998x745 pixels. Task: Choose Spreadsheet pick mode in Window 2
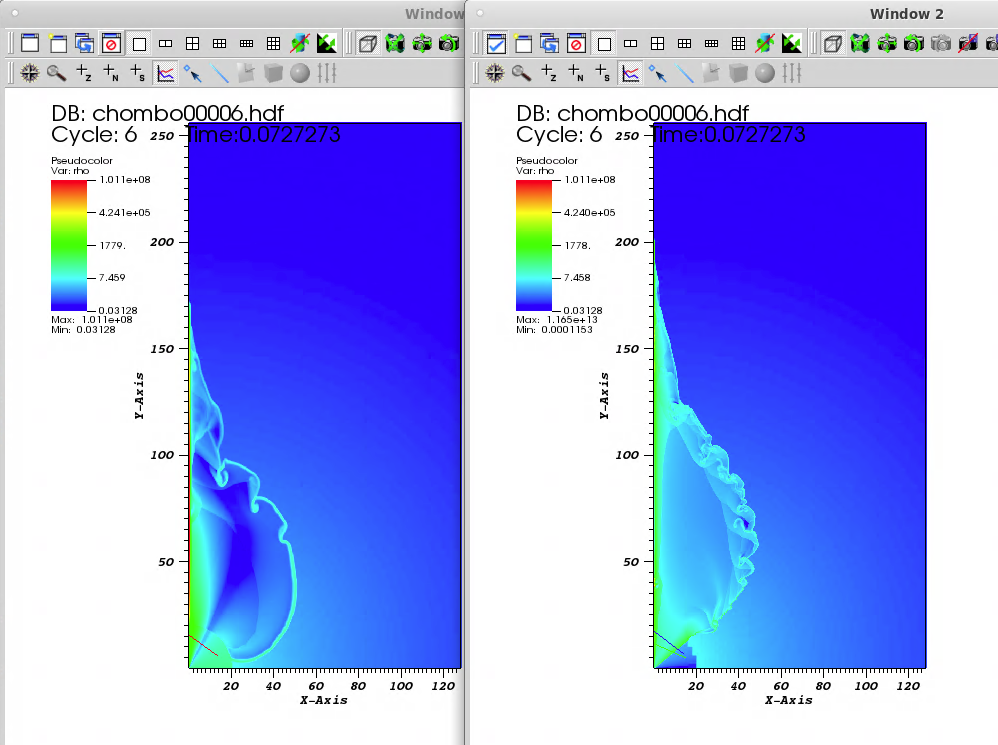click(x=603, y=73)
